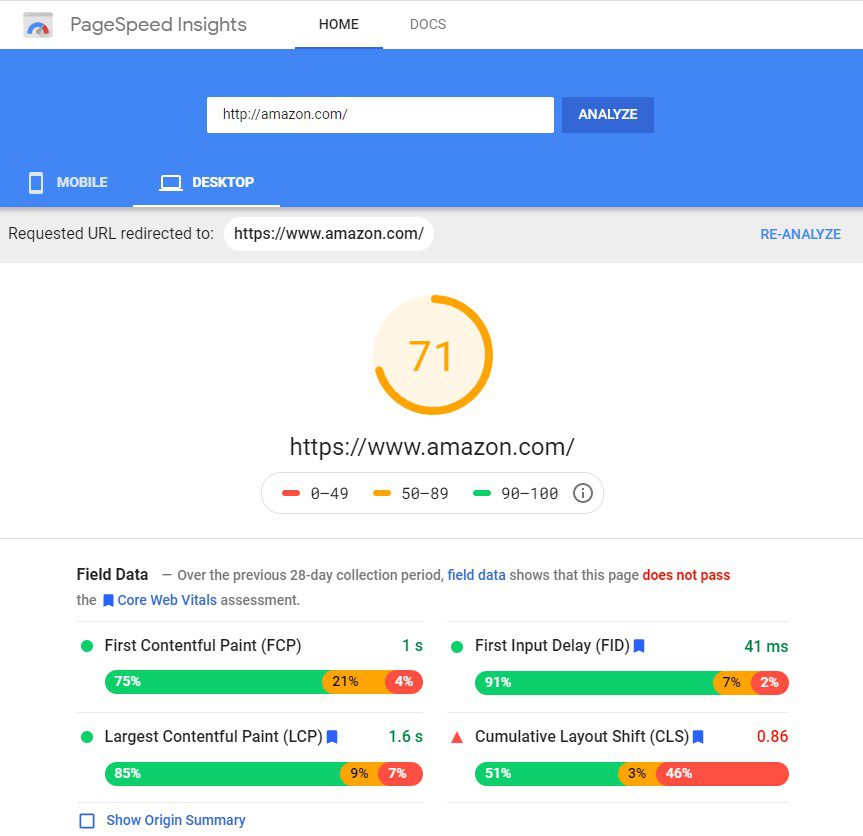Click the green 90–100 legend marker
This screenshot has width=863, height=836.
click(482, 493)
